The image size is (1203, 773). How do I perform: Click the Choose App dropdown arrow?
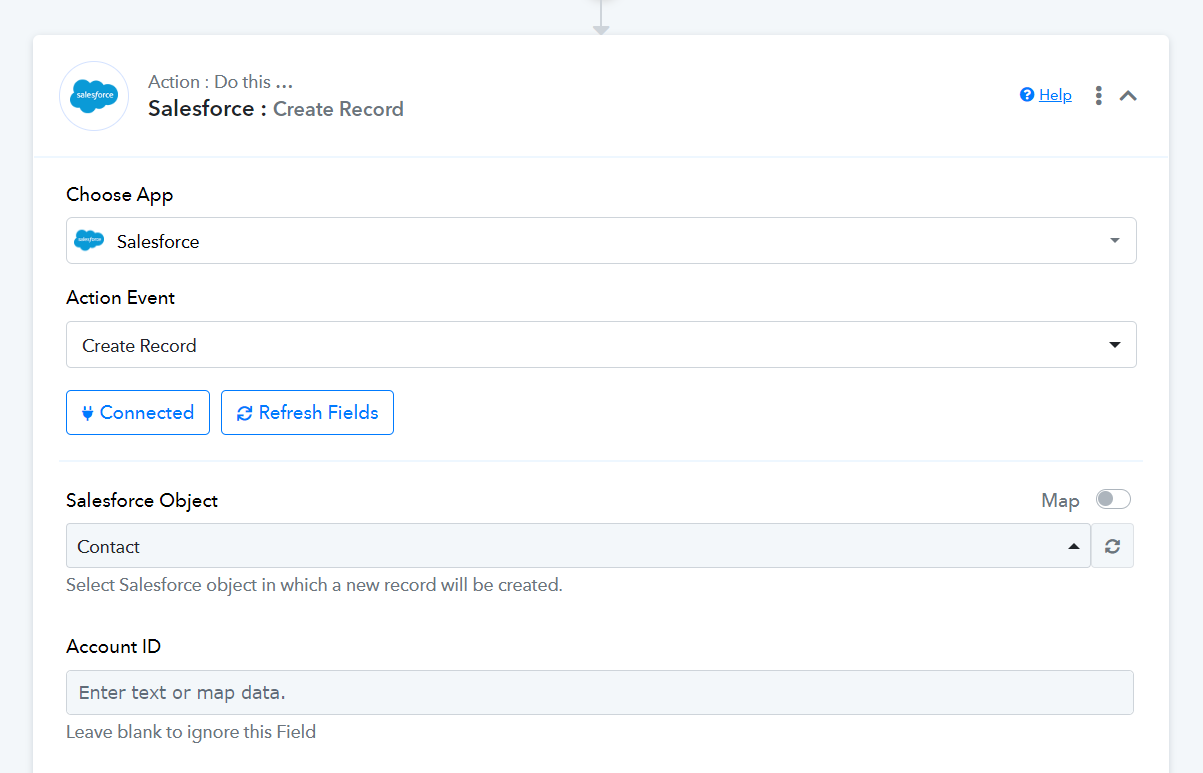1114,241
